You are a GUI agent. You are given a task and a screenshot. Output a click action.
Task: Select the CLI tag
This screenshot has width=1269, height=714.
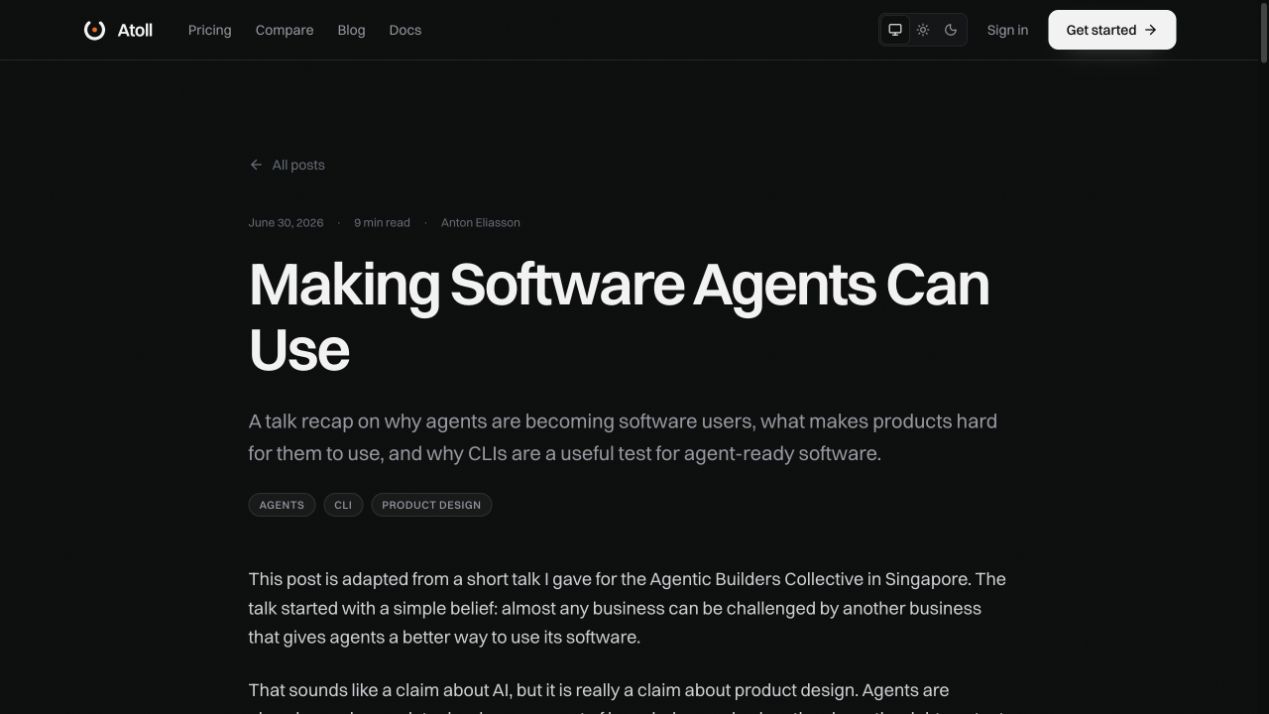[343, 505]
